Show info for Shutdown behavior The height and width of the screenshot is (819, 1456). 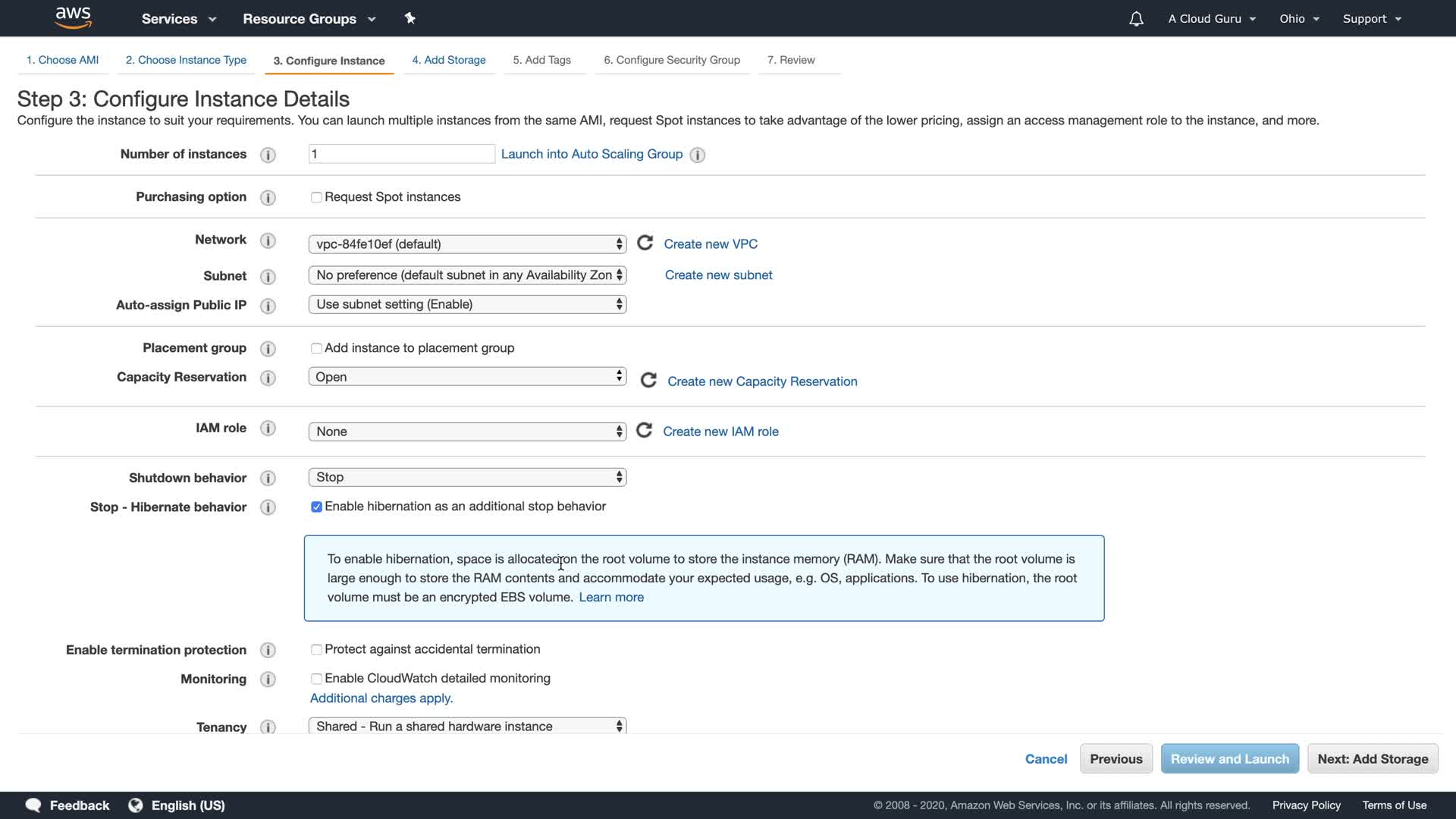click(268, 479)
